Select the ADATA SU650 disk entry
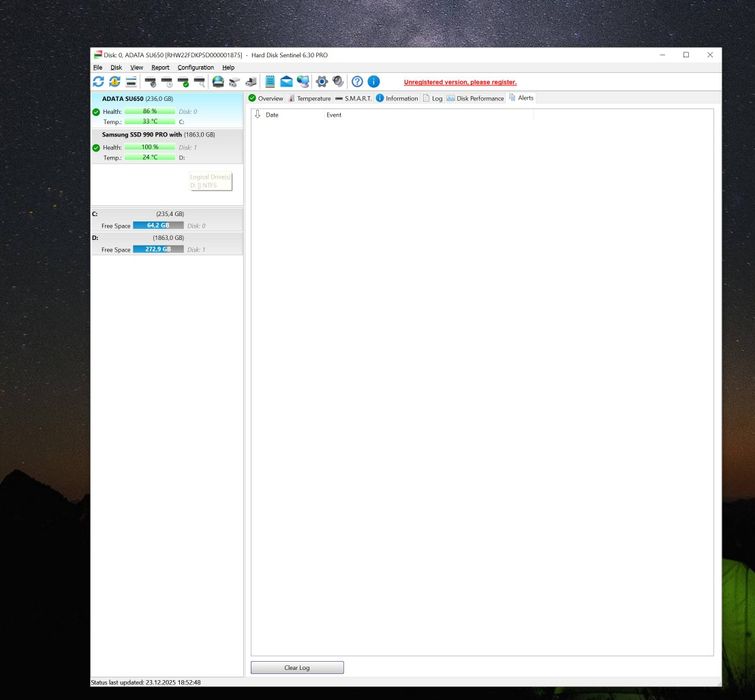 click(167, 110)
